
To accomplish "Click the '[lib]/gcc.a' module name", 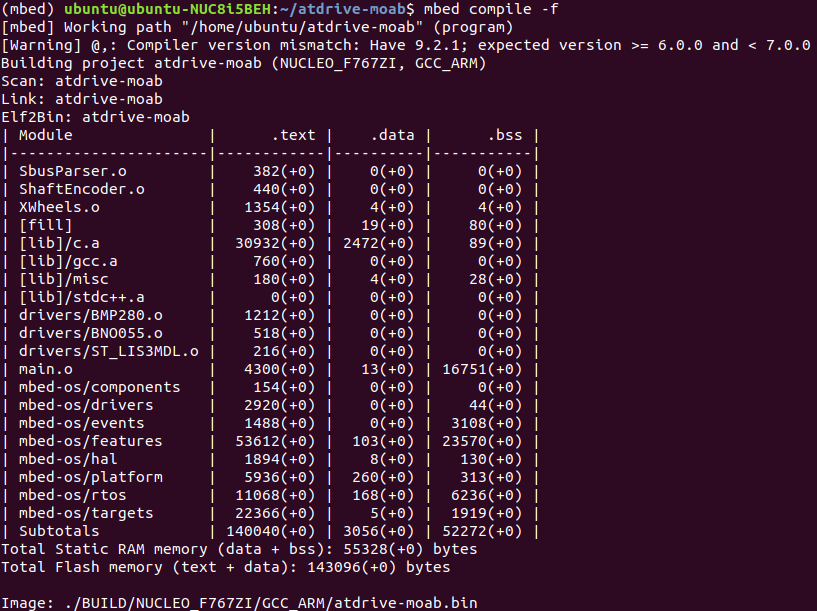I will click(x=68, y=261).
